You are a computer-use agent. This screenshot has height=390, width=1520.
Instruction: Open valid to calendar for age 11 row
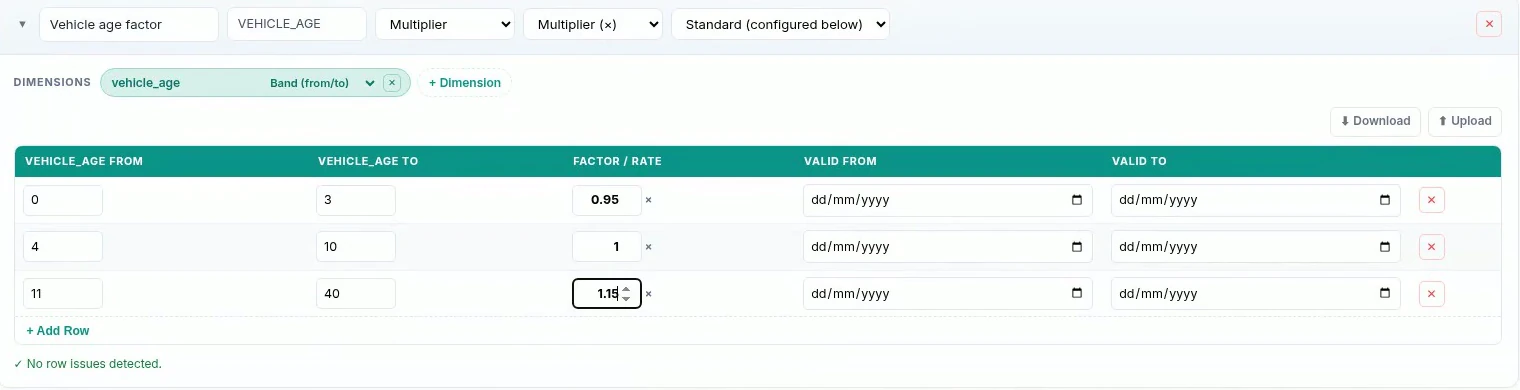tap(1385, 294)
